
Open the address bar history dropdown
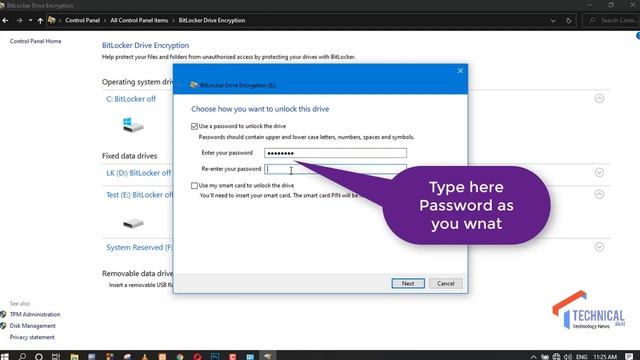coord(553,20)
